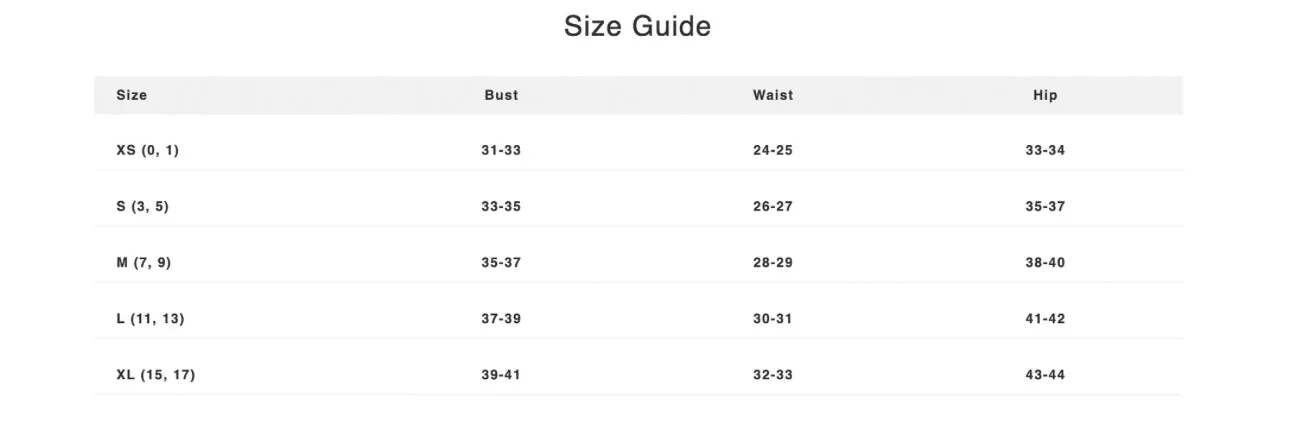Screen dimensions: 1290x432
Task: Select bust measurement 31-33
Action: 501,151
